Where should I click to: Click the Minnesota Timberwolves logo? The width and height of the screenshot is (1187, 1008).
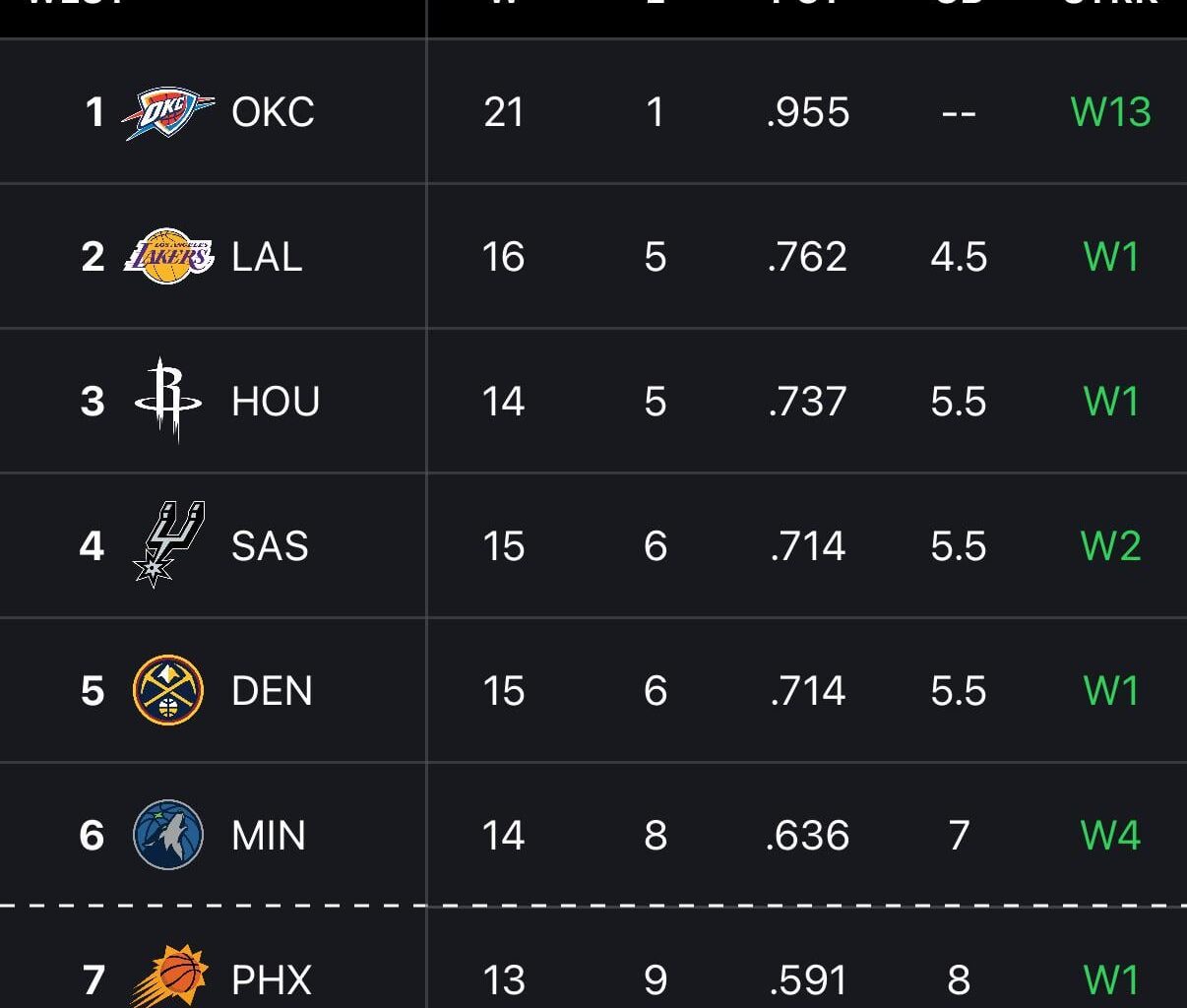click(168, 835)
